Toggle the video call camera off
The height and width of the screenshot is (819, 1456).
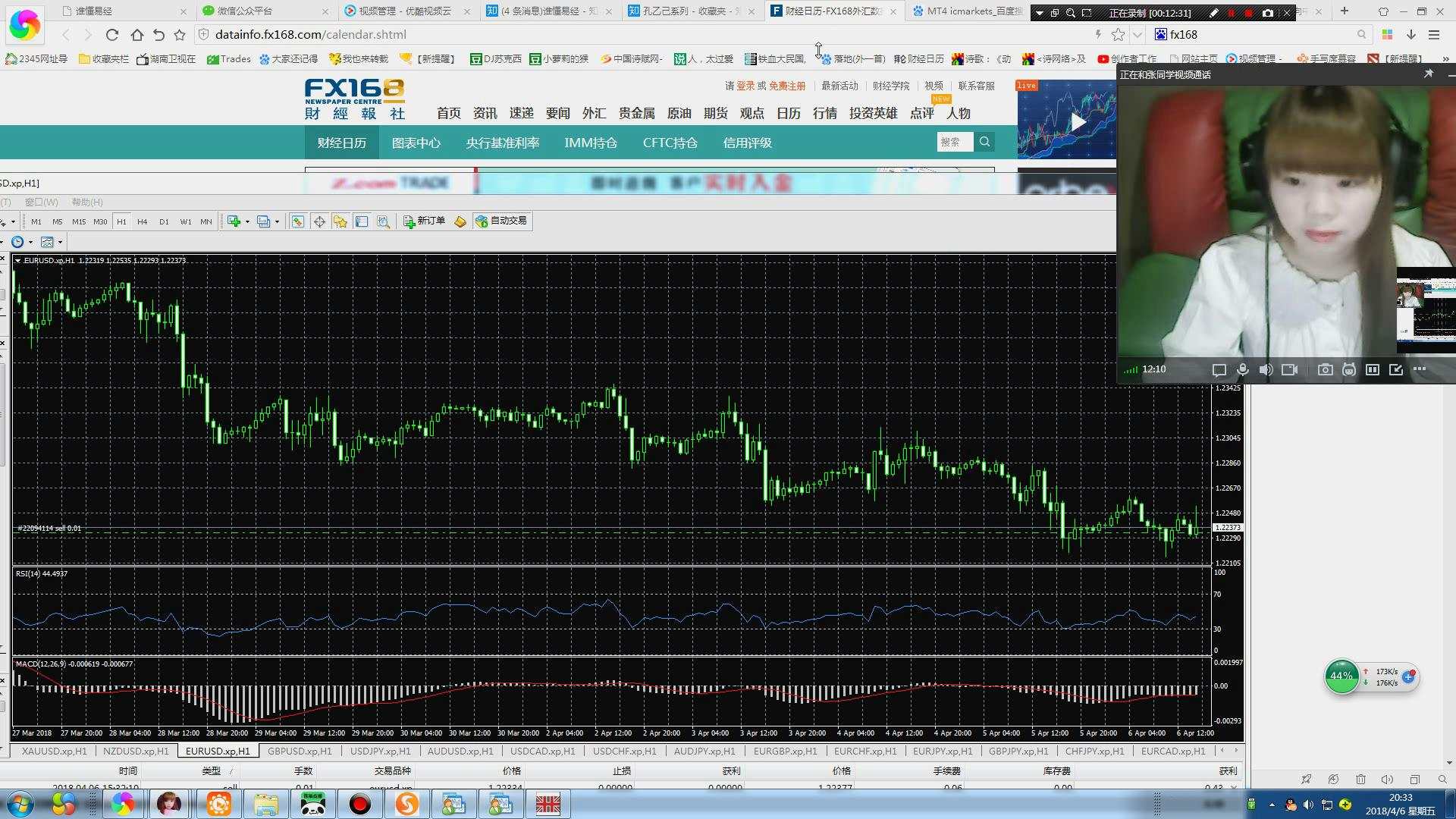1289,369
